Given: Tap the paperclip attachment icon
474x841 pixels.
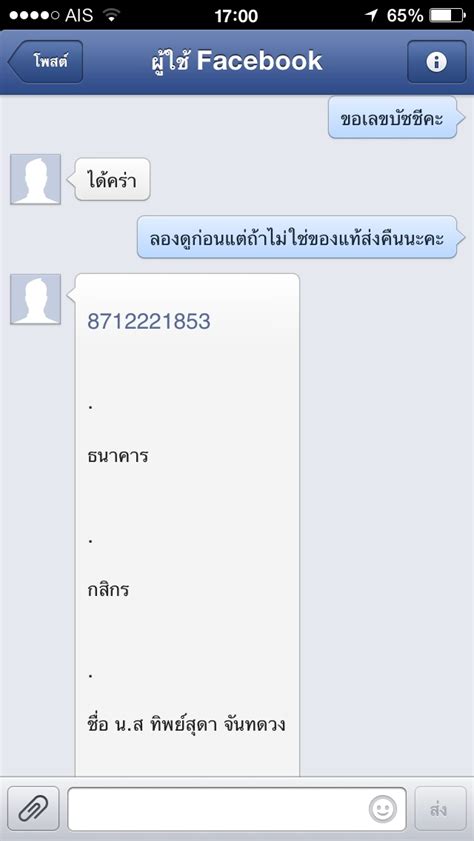Looking at the screenshot, I should [33, 809].
